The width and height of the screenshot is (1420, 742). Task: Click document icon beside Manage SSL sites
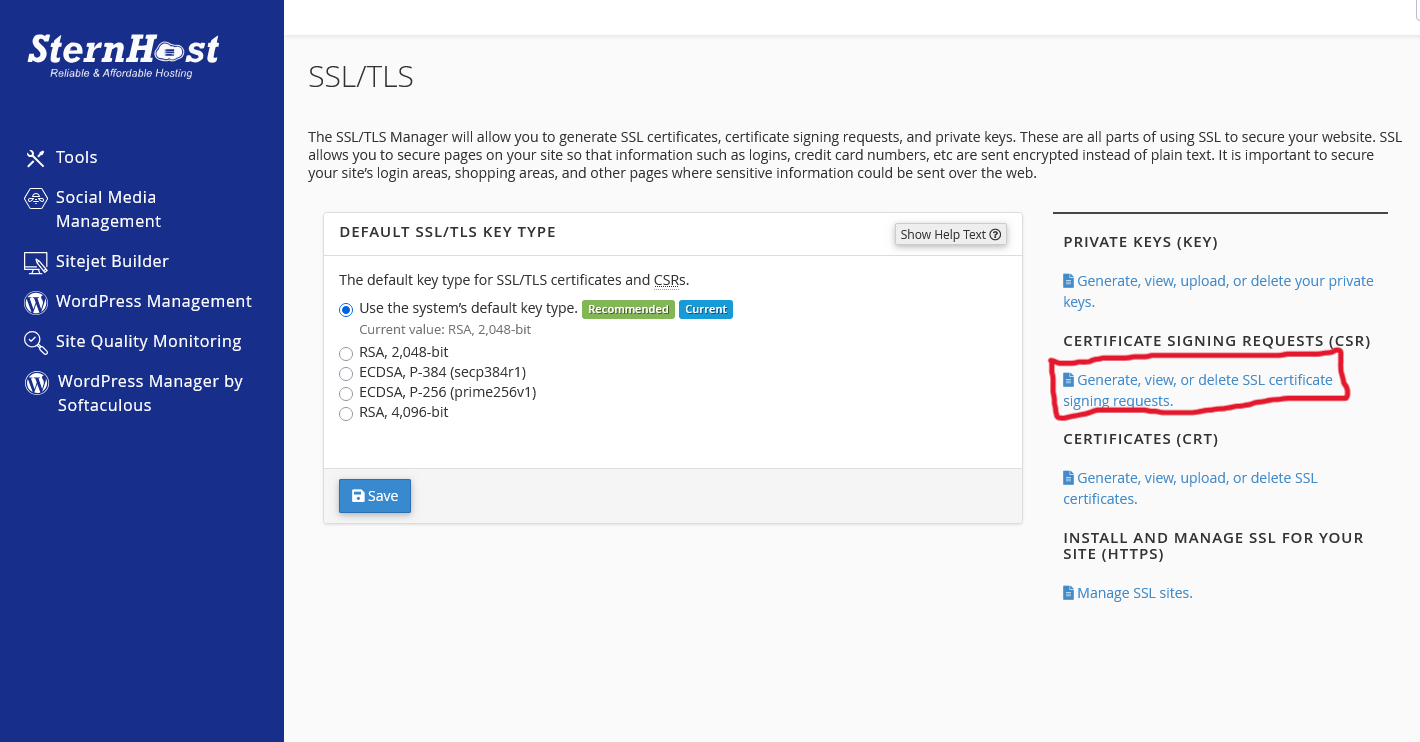(1068, 593)
